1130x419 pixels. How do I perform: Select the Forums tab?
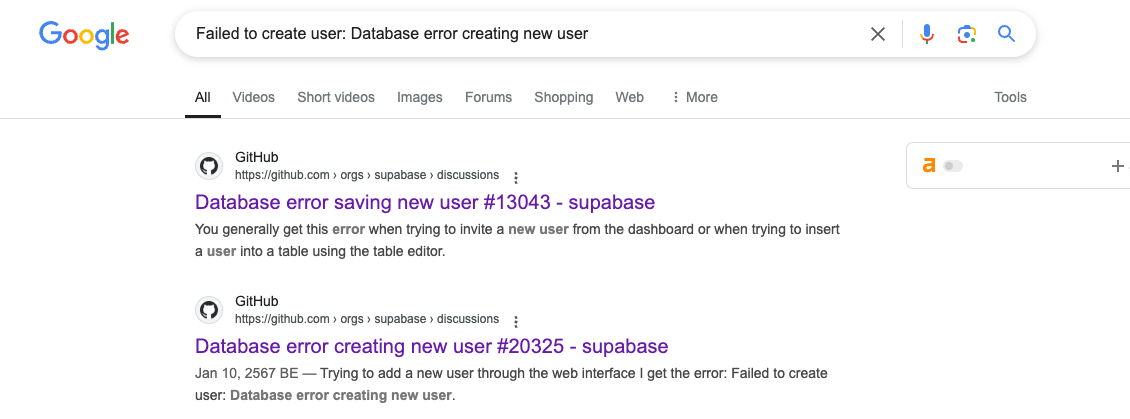point(488,97)
